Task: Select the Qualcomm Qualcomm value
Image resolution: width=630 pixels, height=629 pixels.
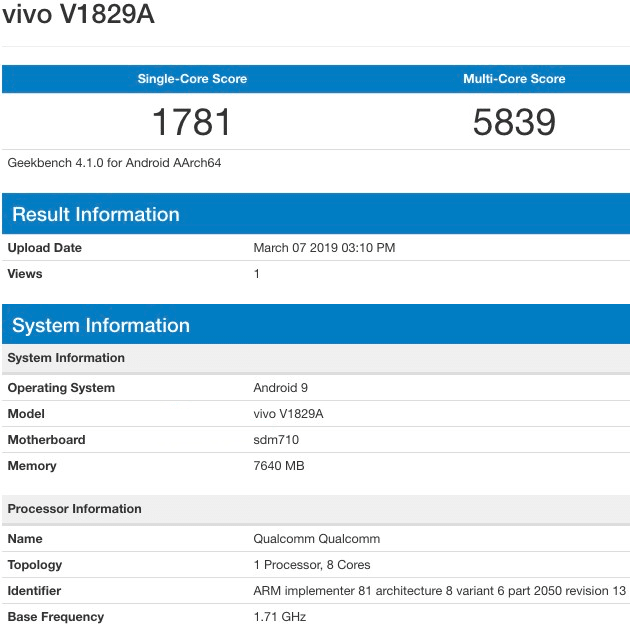Action: pos(317,539)
